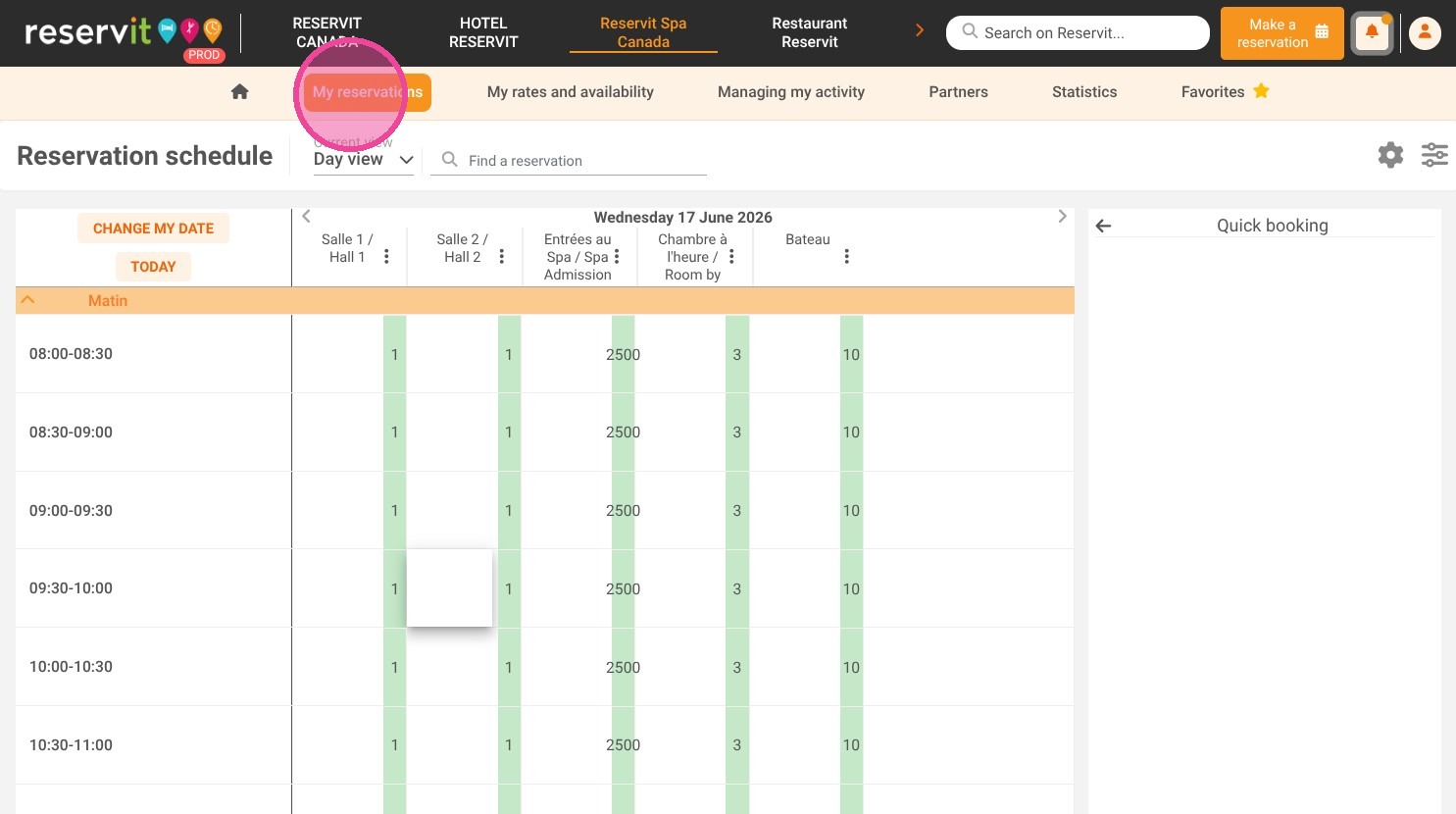This screenshot has width=1456, height=814.
Task: Click the Find a reservation field
Action: [x=569, y=160]
